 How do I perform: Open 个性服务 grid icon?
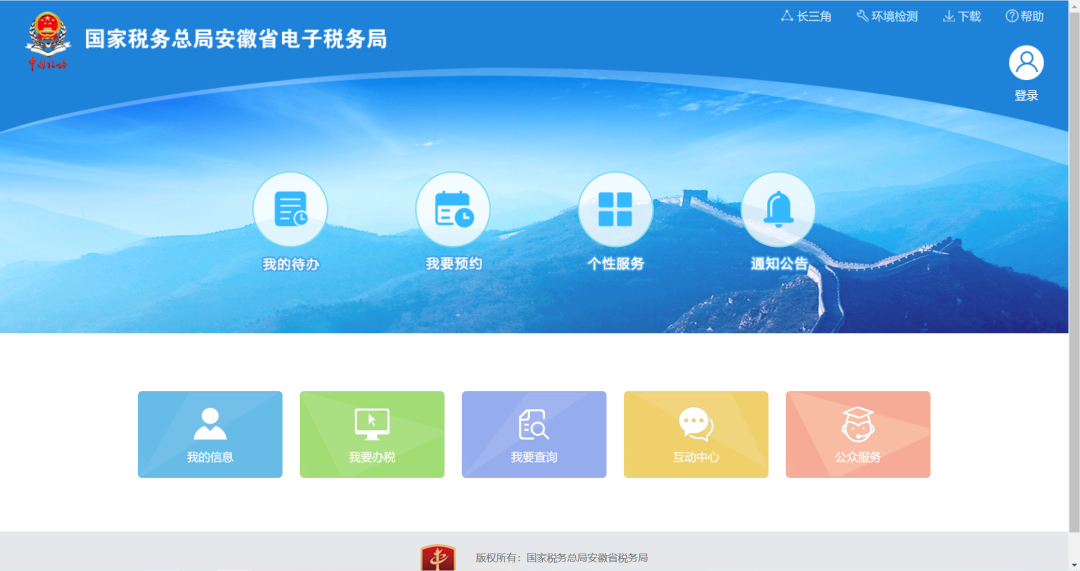615,209
